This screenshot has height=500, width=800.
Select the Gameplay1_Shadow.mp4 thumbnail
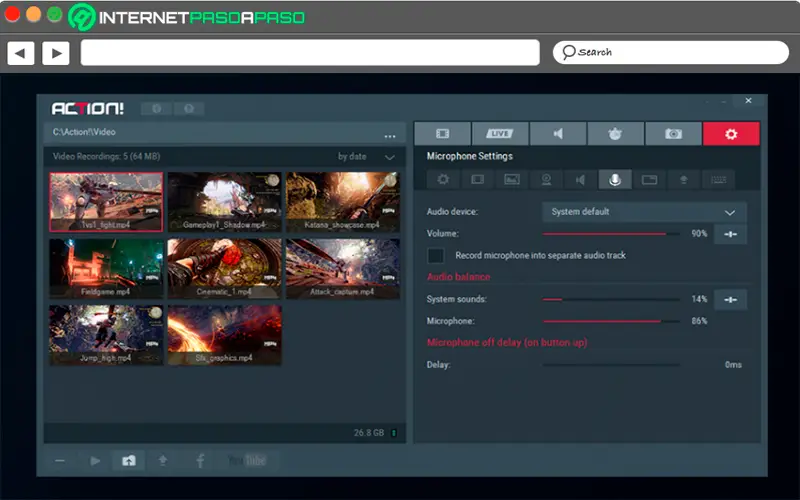pos(224,202)
